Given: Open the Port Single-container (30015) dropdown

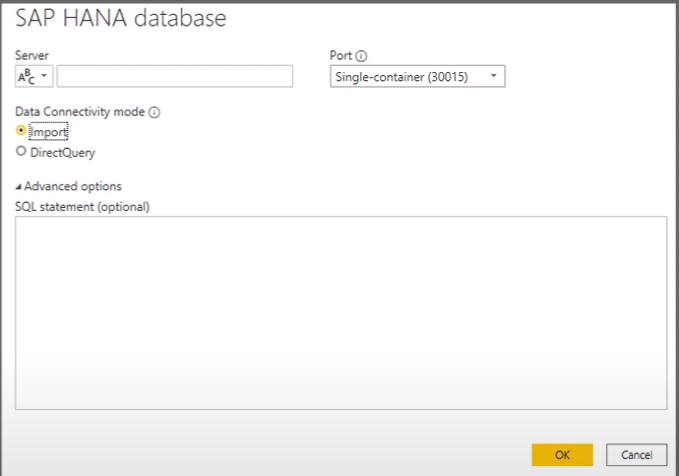Looking at the screenshot, I should (417, 76).
